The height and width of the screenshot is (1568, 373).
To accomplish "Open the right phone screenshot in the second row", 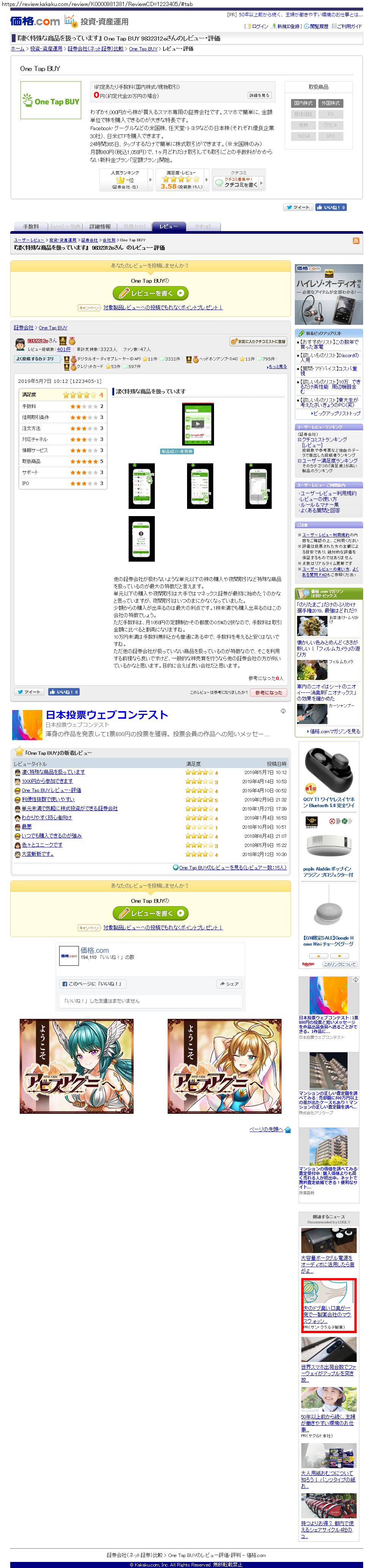I will click(x=258, y=486).
